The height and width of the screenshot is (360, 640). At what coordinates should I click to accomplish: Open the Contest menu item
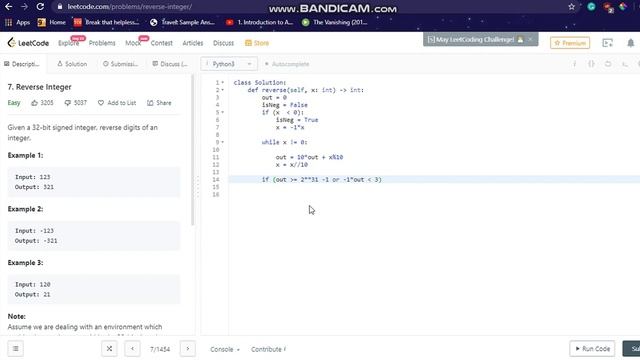(162, 43)
